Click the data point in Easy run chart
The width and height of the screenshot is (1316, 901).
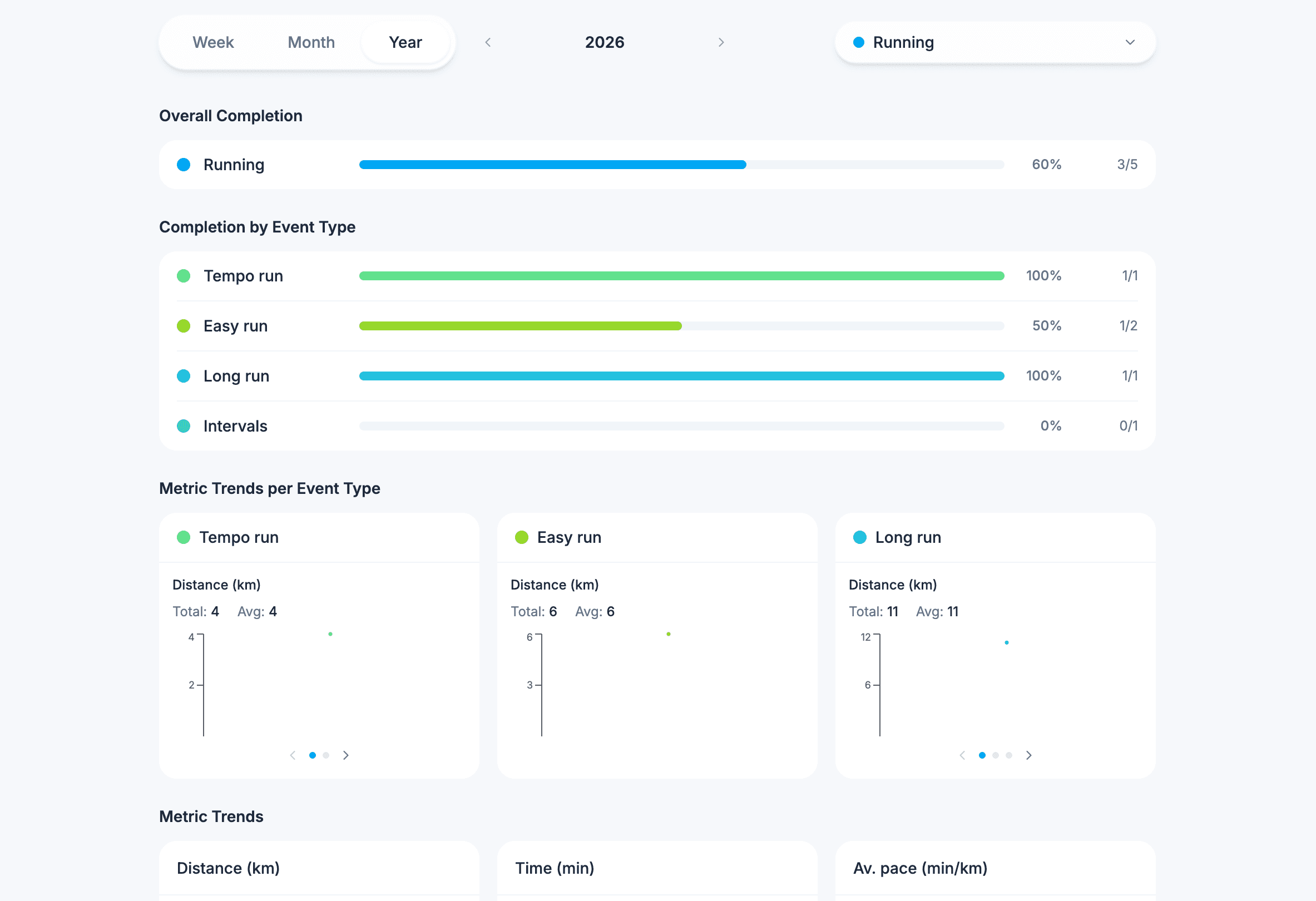click(x=669, y=634)
